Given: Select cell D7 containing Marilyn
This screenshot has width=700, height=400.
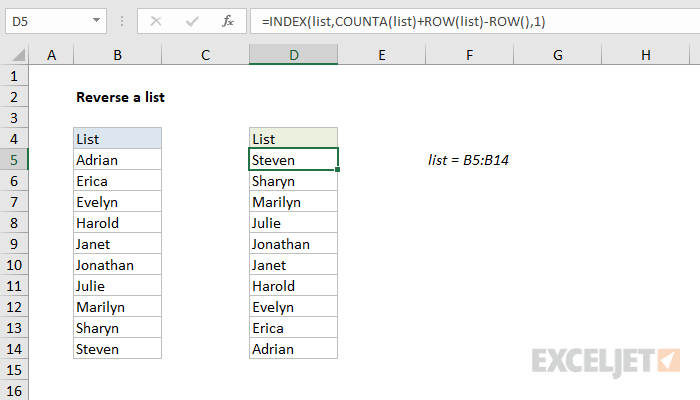Looking at the screenshot, I should click(293, 202).
